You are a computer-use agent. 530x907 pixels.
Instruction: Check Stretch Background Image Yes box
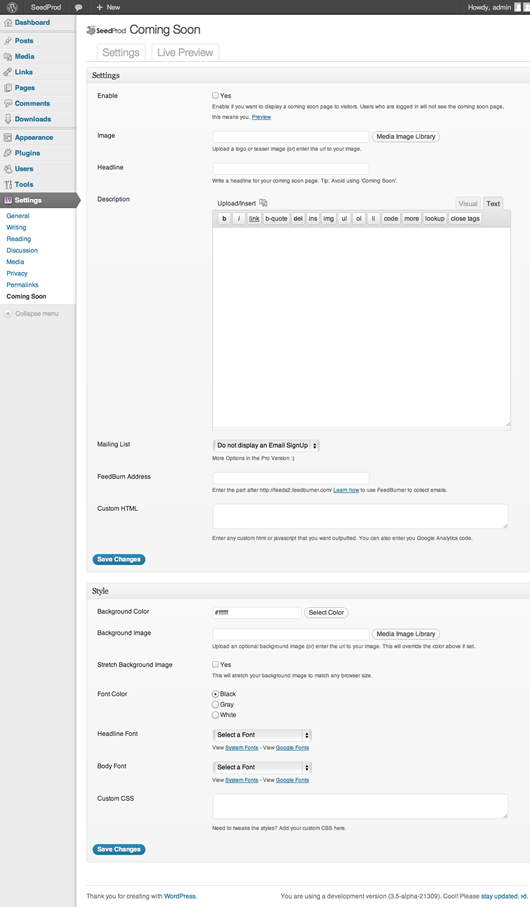[215, 665]
